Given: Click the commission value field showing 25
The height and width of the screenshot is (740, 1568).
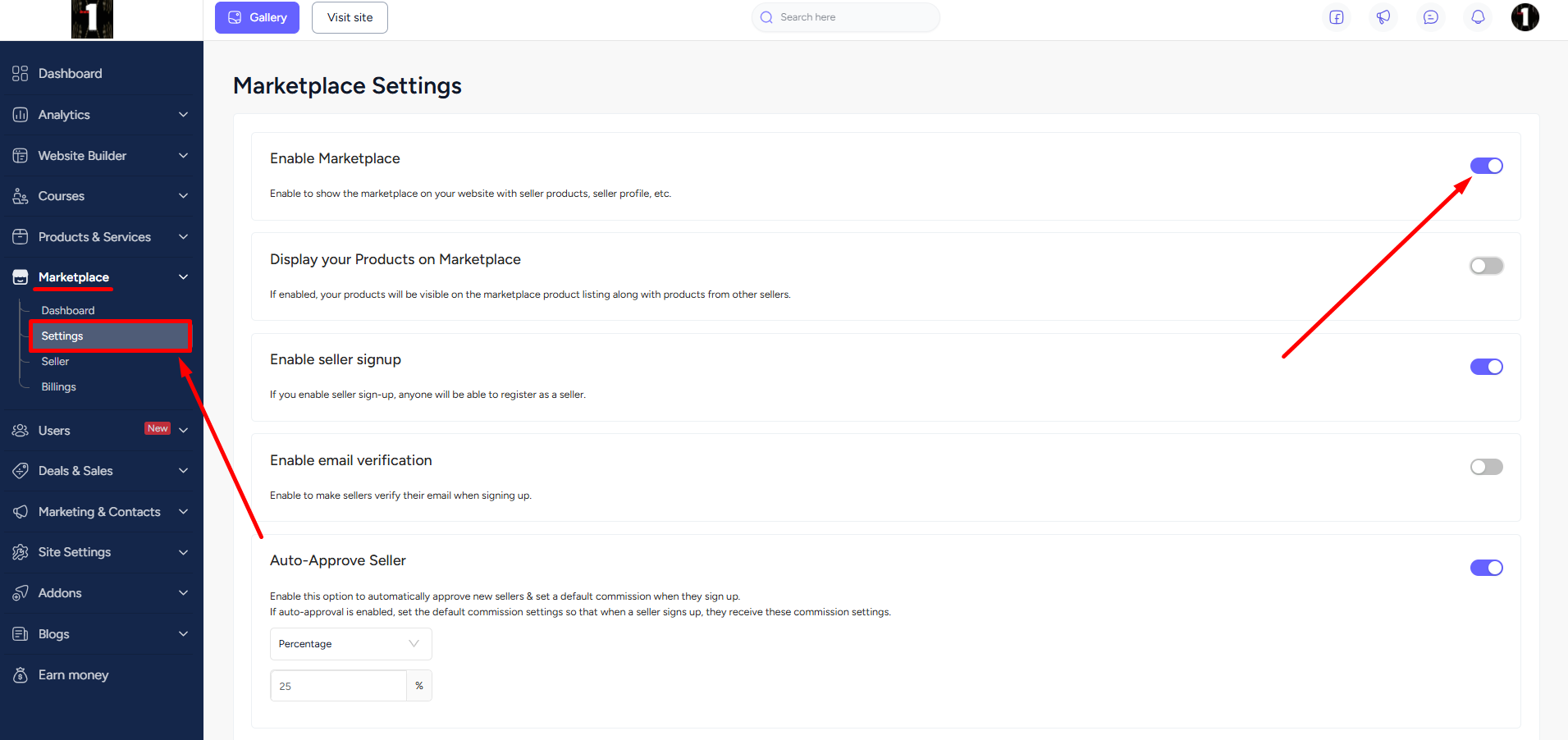Looking at the screenshot, I should 338,686.
